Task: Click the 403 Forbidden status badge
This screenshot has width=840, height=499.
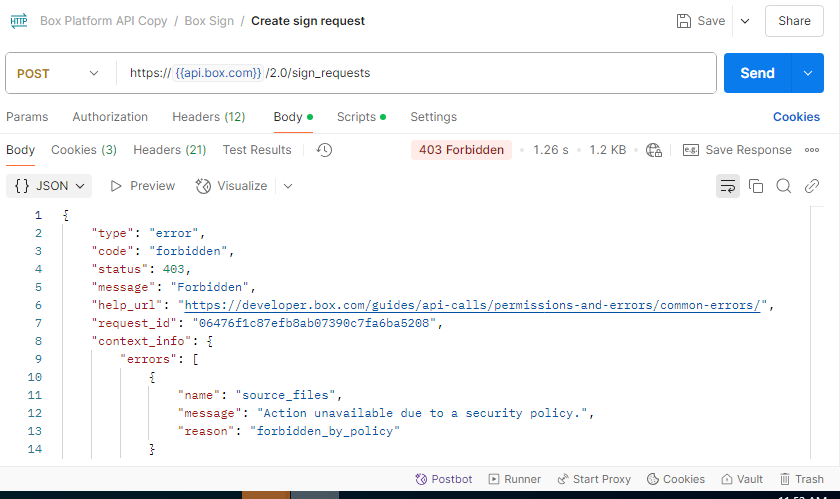Action: coord(461,150)
